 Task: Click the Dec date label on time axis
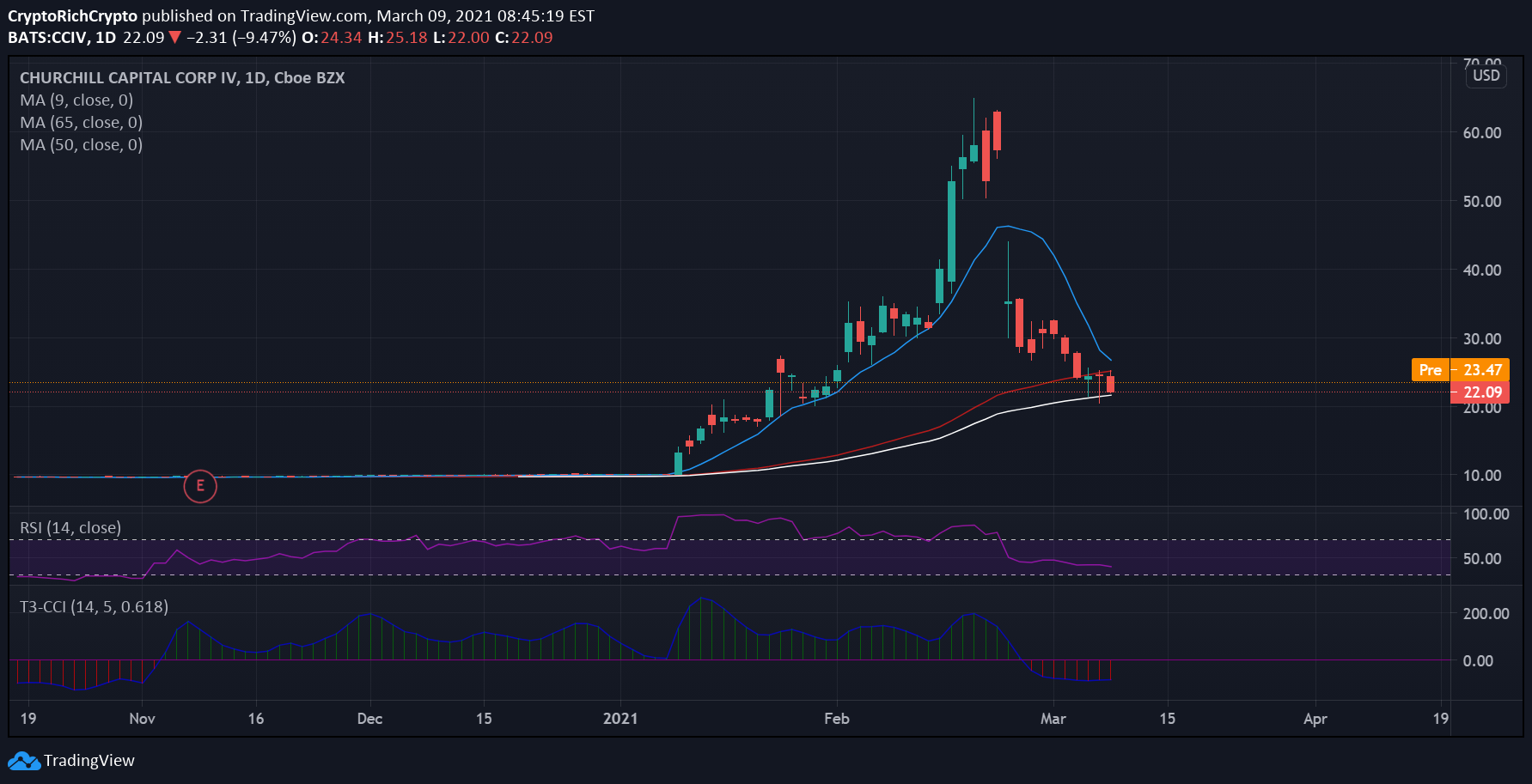click(369, 719)
